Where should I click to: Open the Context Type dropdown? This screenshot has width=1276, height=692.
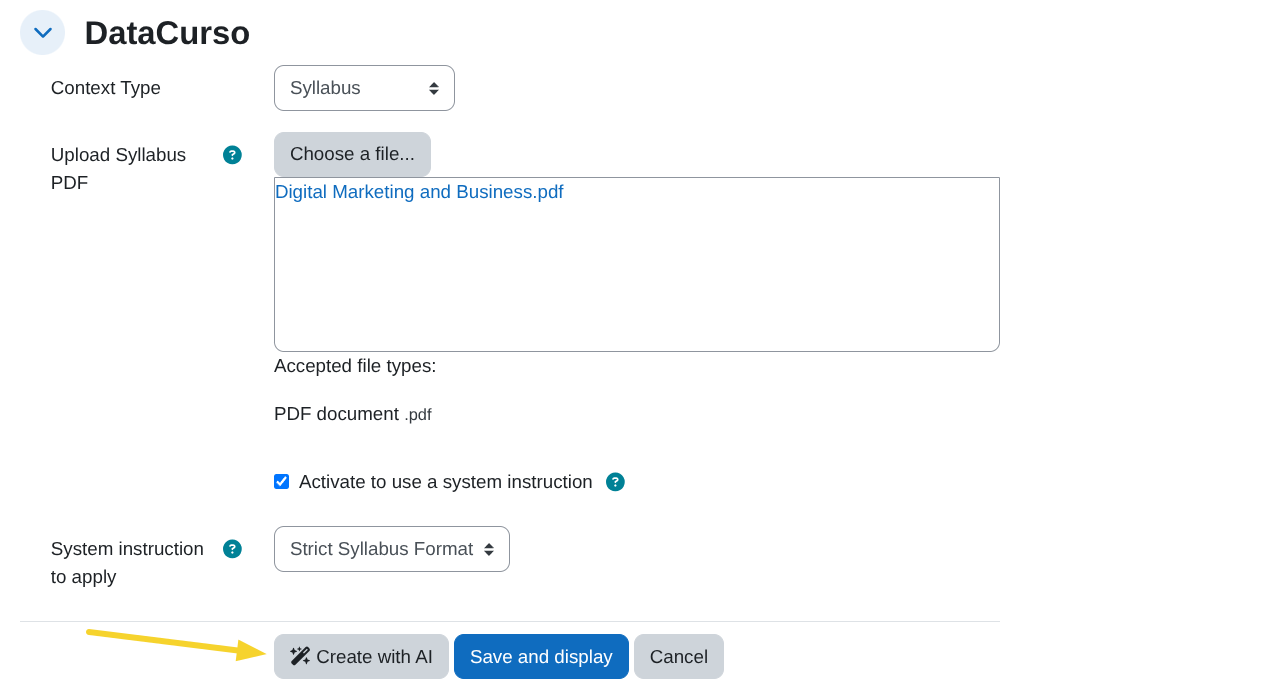364,88
